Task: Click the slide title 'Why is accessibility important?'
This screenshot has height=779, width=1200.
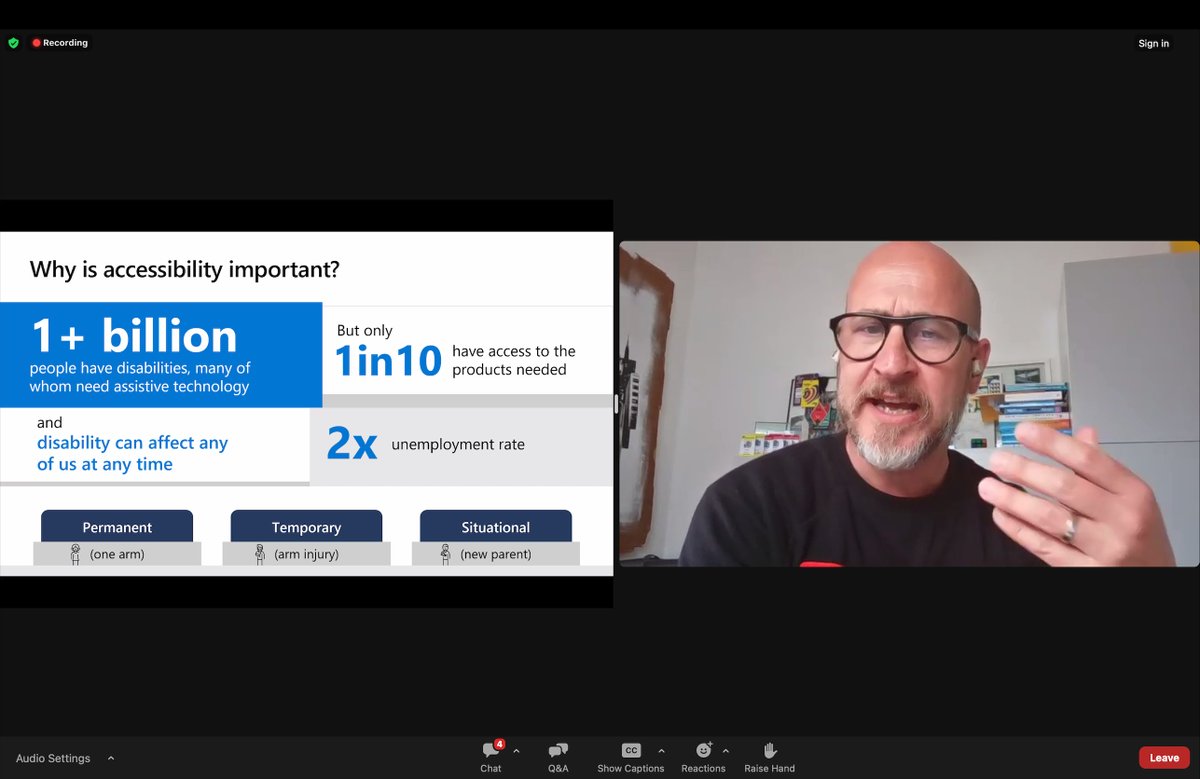Action: 185,269
